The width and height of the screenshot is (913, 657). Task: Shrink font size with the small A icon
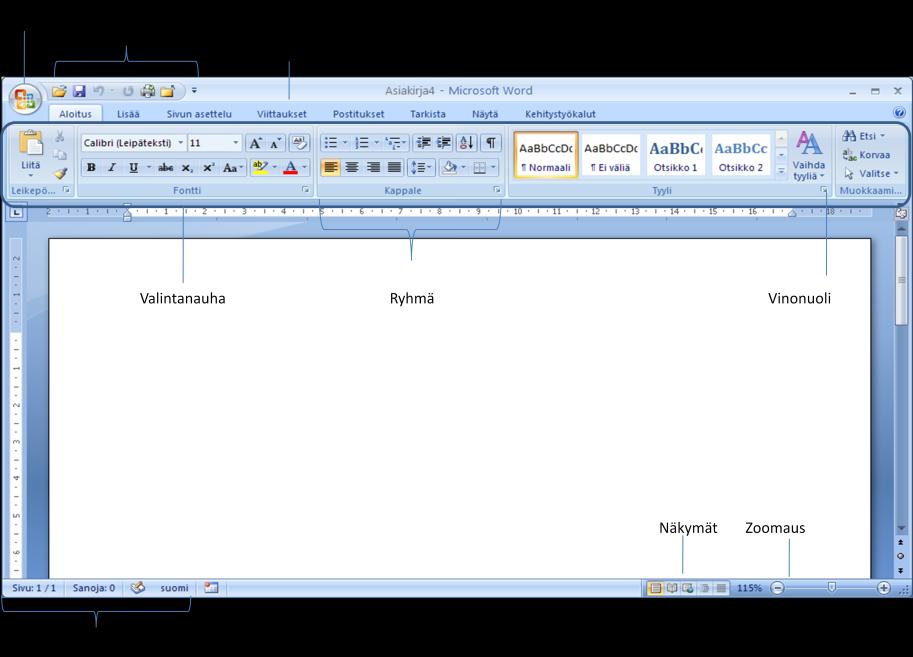275,143
